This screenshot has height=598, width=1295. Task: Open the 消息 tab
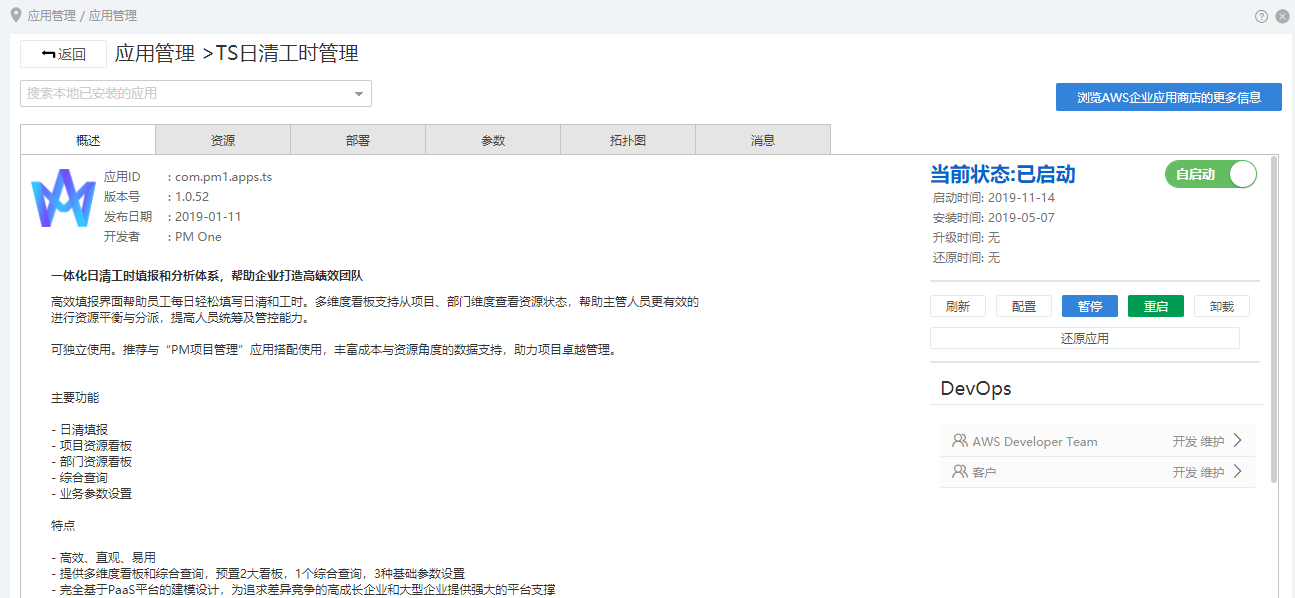point(763,140)
